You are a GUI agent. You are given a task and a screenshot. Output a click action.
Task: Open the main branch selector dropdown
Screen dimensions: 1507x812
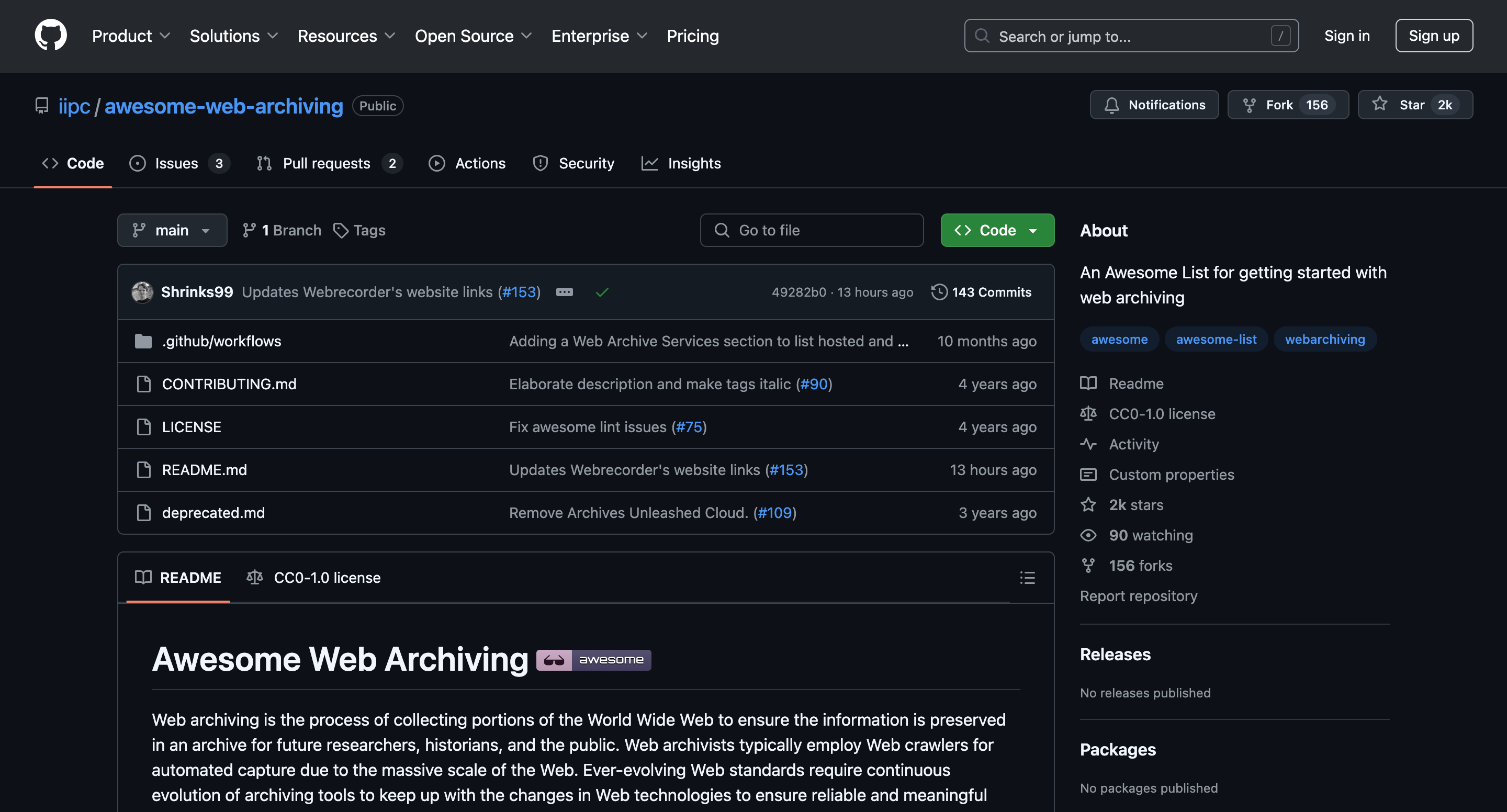[x=172, y=231]
